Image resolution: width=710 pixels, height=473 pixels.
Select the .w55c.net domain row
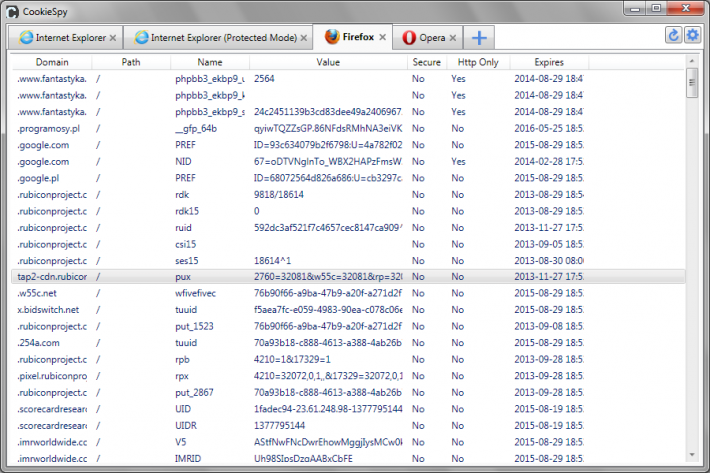point(348,293)
